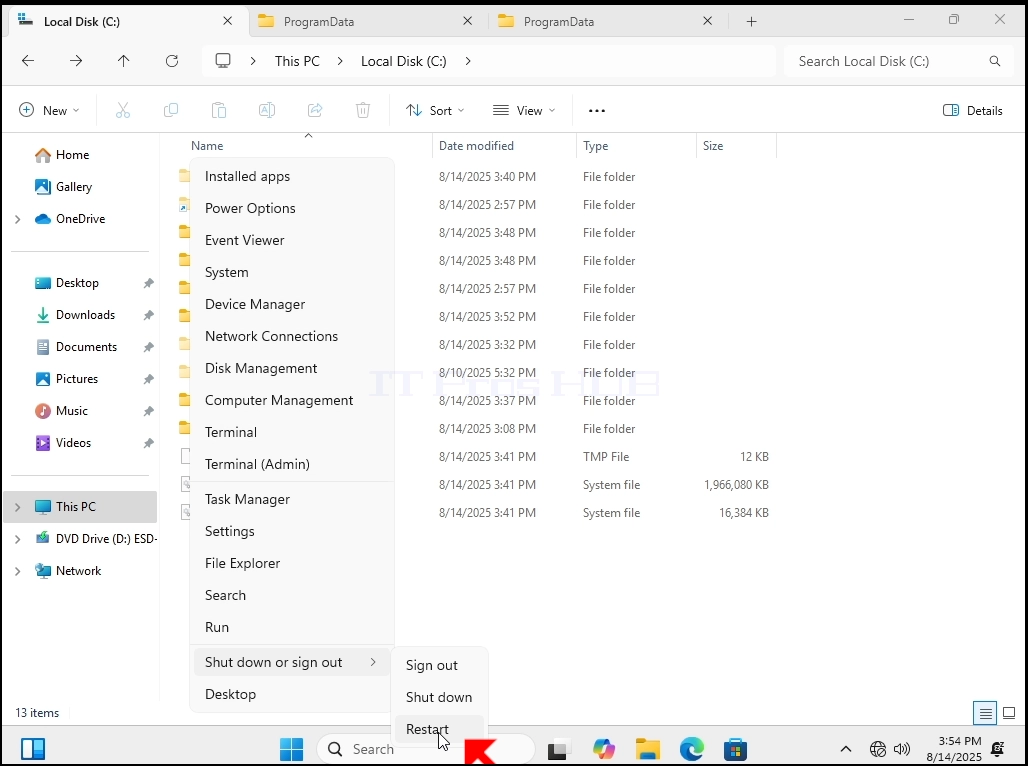1028x766 pixels.
Task: Open Task Manager from the menu
Action: pyautogui.click(x=292, y=500)
